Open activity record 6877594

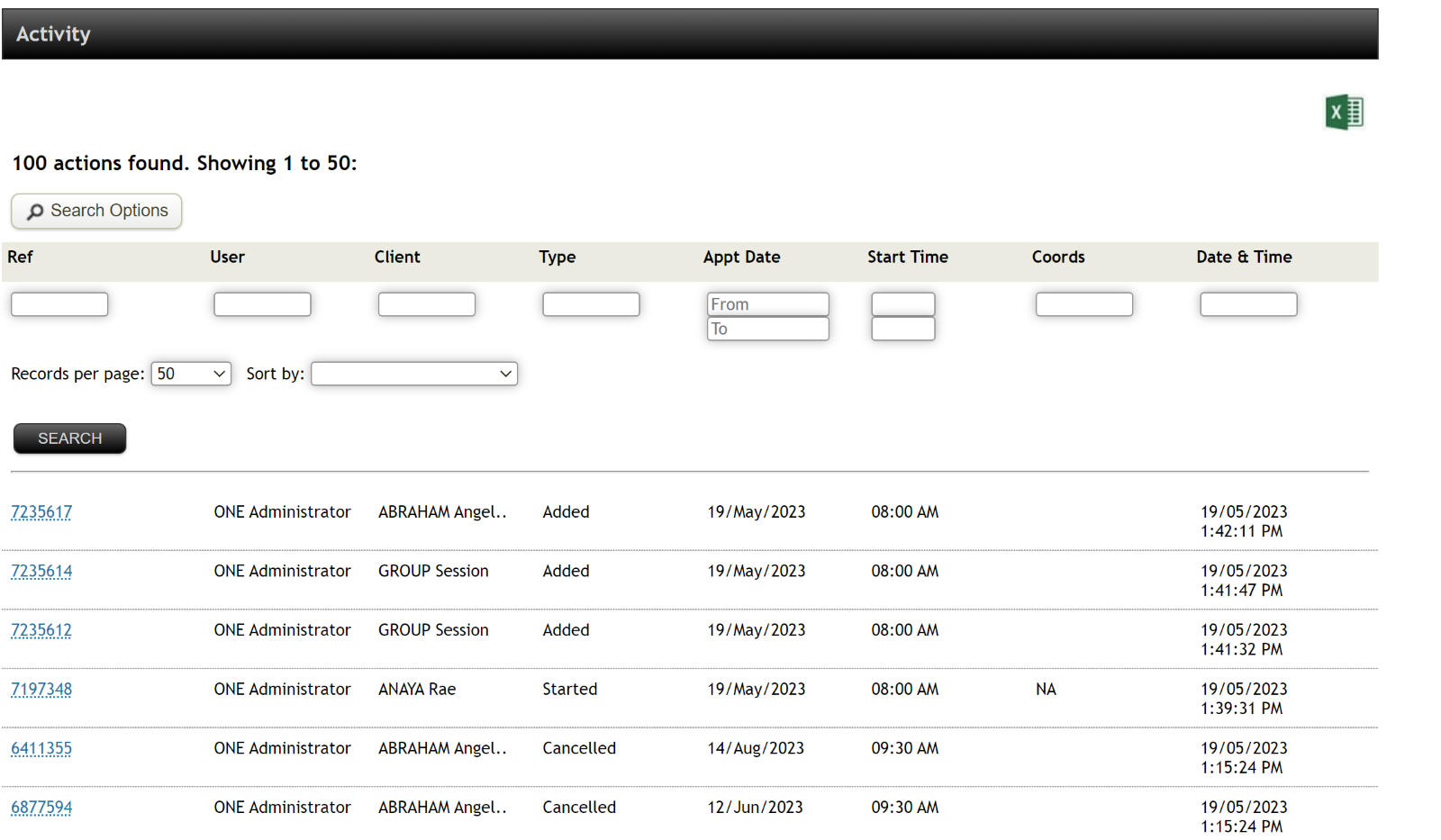pyautogui.click(x=41, y=808)
